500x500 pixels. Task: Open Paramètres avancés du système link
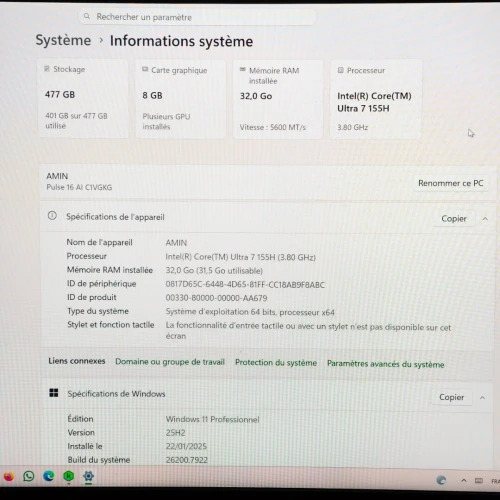coord(386,364)
